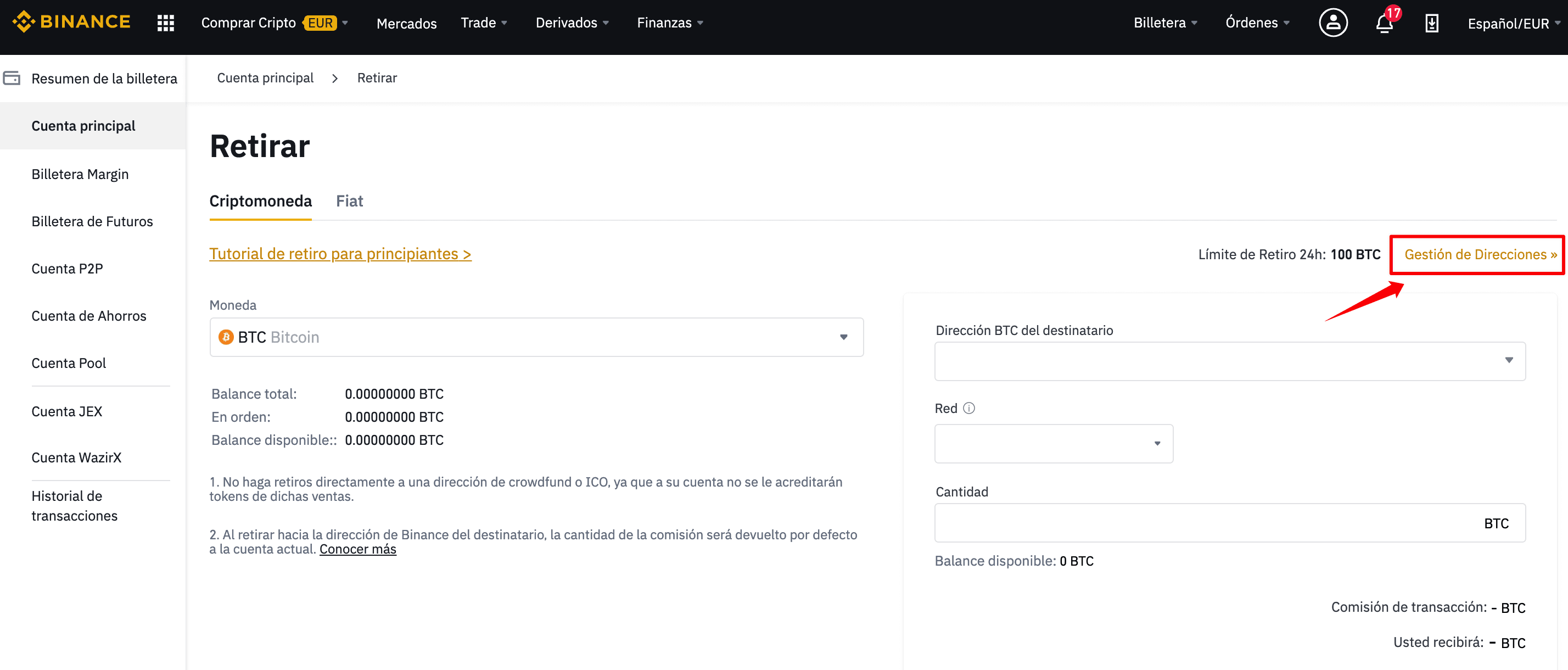
Task: Expand the Comprar Cripto dropdown
Action: point(275,23)
